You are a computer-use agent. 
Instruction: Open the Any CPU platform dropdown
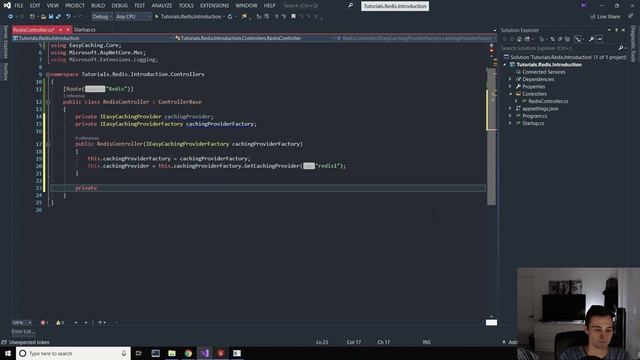coord(133,17)
